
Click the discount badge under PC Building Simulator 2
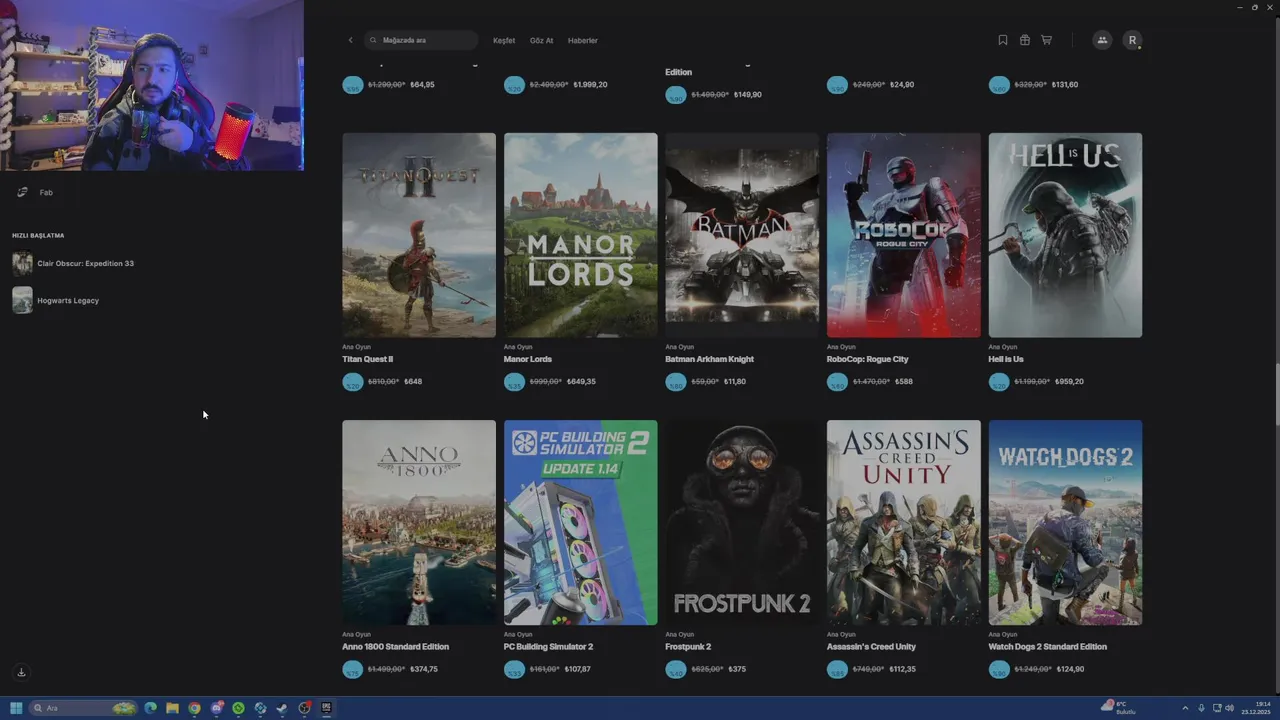[x=514, y=669]
